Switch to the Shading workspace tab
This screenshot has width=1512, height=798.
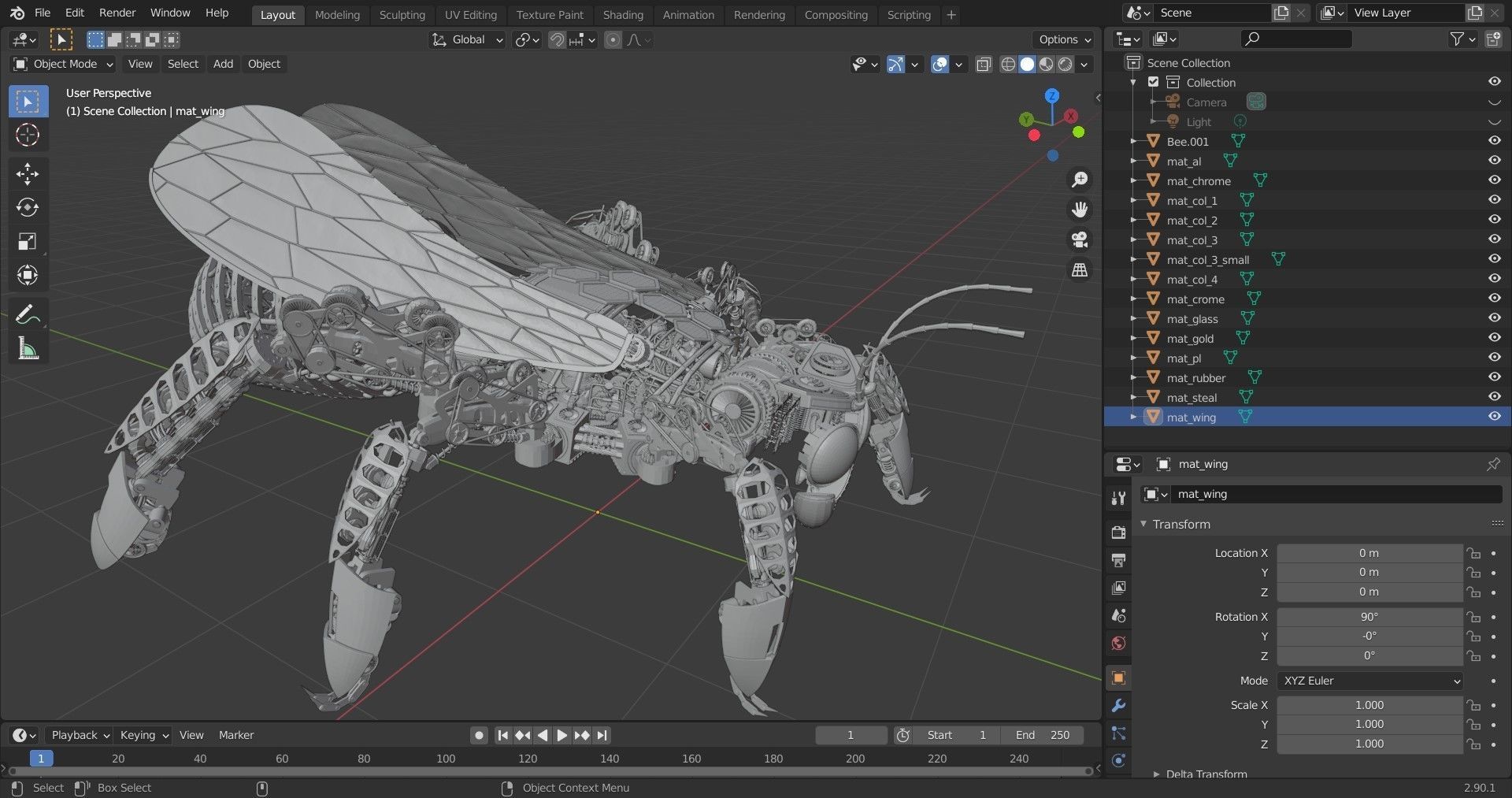click(623, 14)
